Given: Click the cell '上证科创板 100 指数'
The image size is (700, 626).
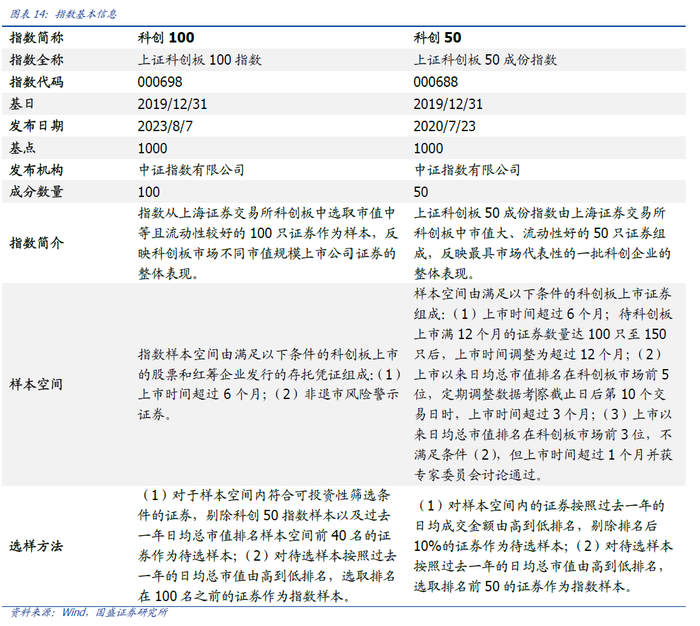Looking at the screenshot, I should 200,59.
